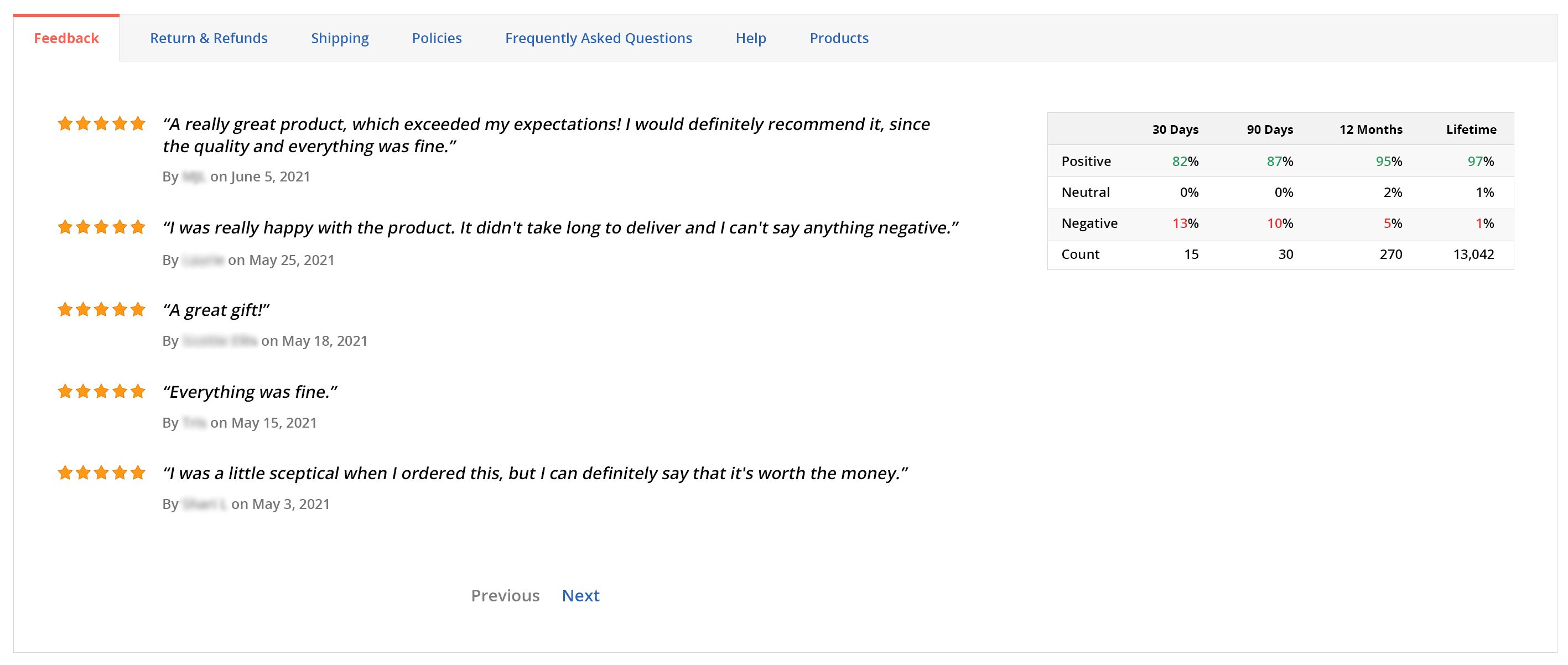The width and height of the screenshot is (1568, 665).
Task: Switch to Return & Refunds tab
Action: point(209,38)
